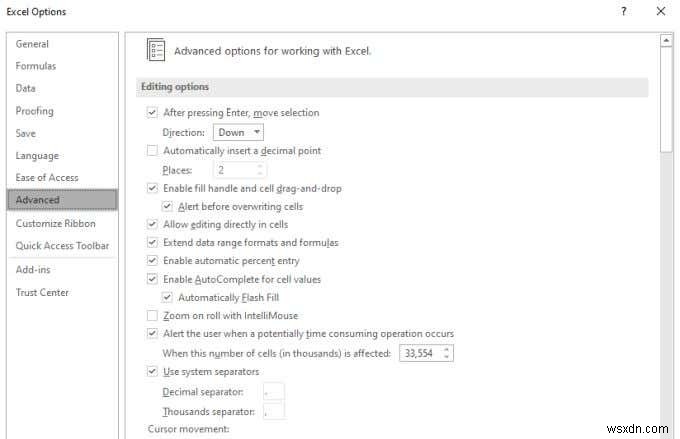This screenshot has width=680, height=439.
Task: Click the Decimal separator input field
Action: [x=274, y=391]
